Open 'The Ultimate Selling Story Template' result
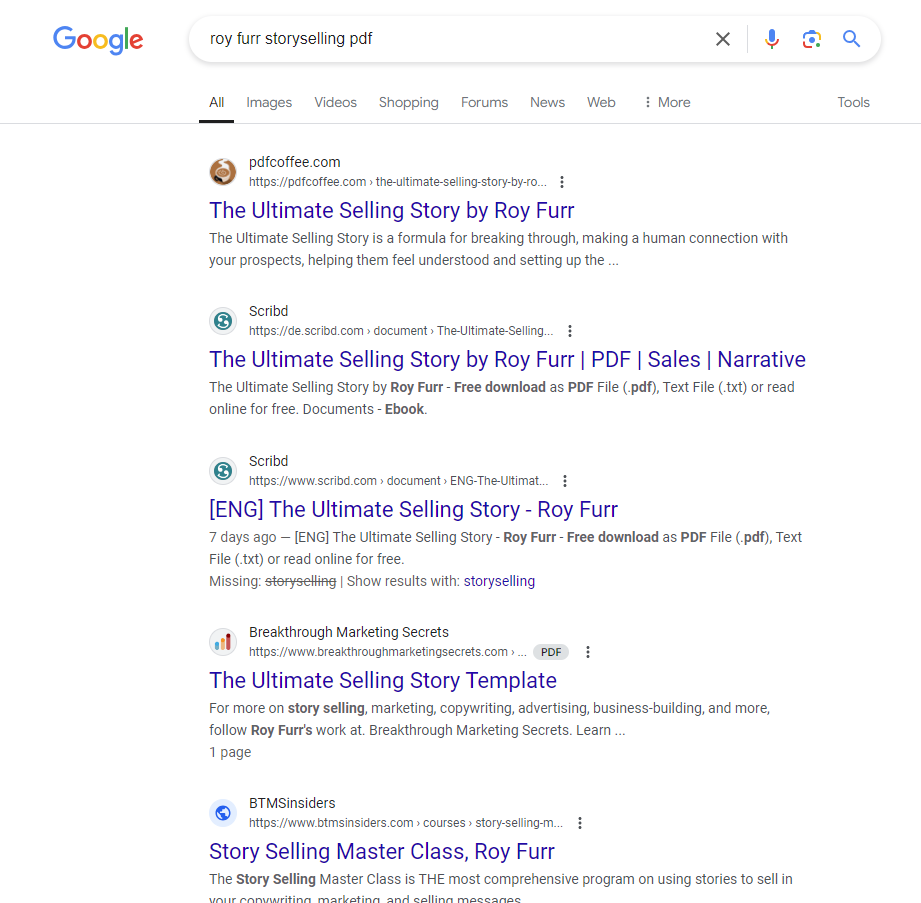921x903 pixels. (x=383, y=680)
